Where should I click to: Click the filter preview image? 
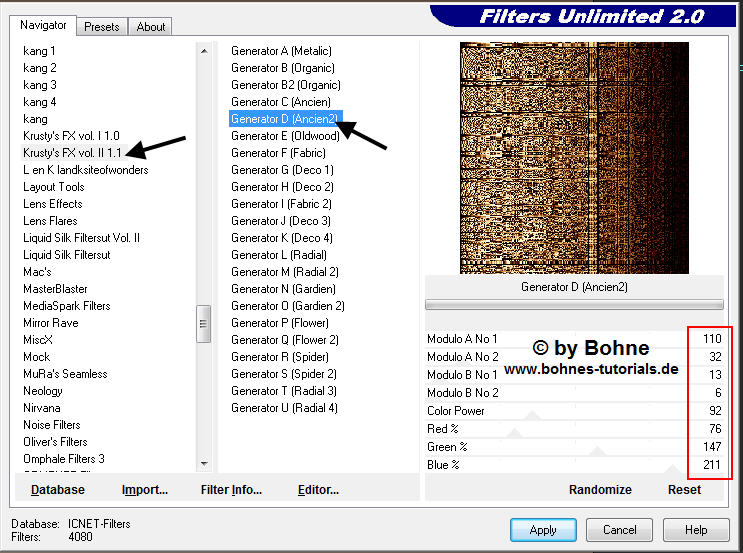[x=574, y=157]
